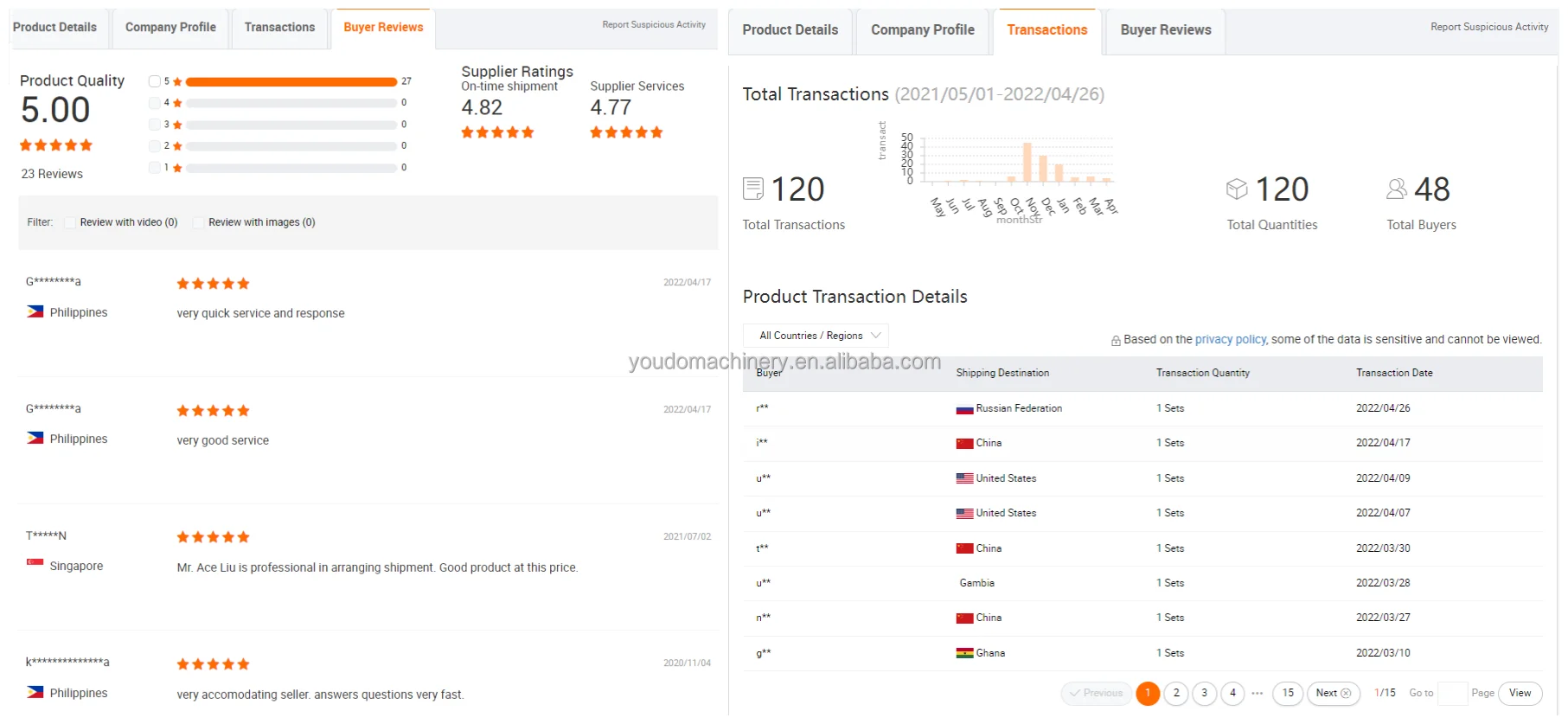Tick the Review with images checkbox
The height and width of the screenshot is (724, 1568).
(x=198, y=222)
